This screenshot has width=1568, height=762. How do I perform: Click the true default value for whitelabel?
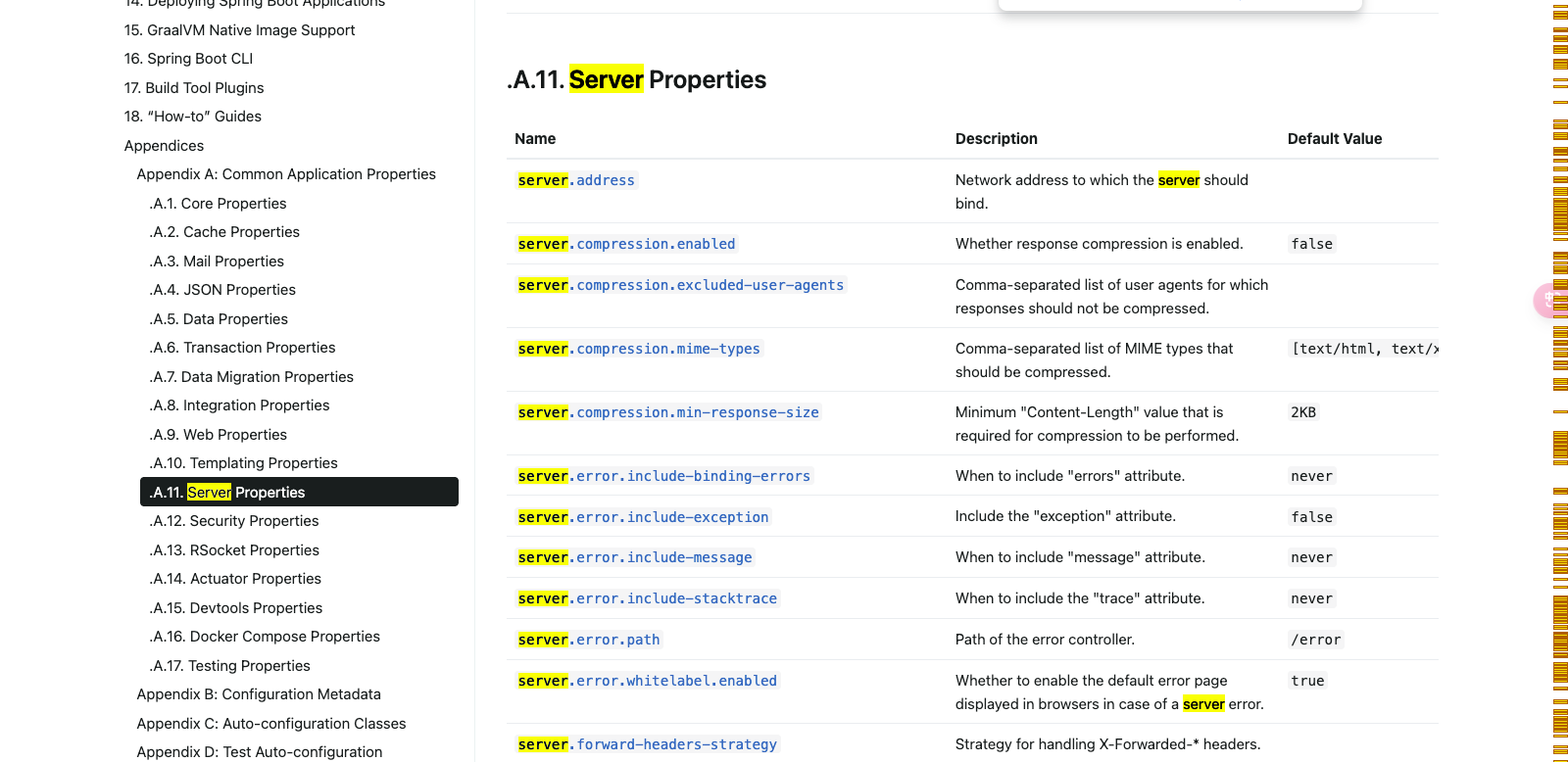click(1307, 681)
